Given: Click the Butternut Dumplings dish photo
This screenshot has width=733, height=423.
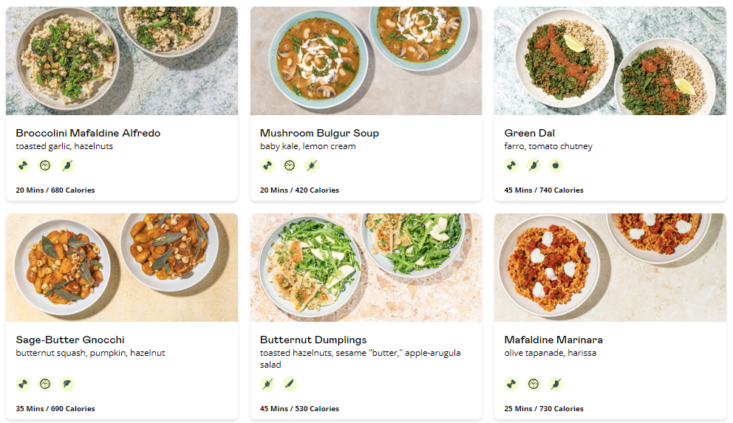Looking at the screenshot, I should (x=366, y=267).
